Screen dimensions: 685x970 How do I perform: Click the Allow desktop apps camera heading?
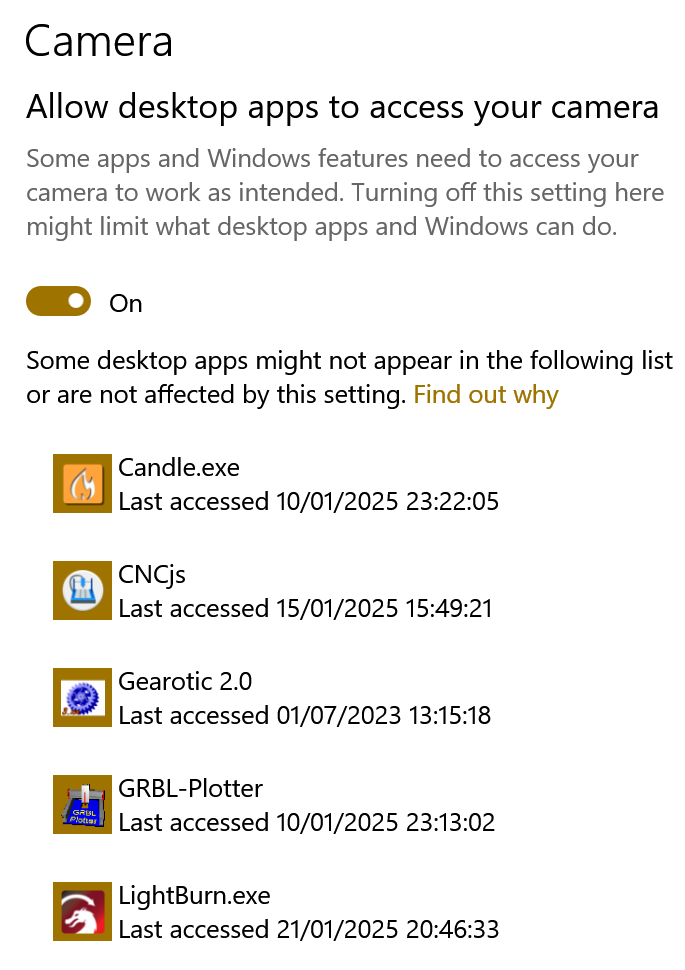coord(342,107)
